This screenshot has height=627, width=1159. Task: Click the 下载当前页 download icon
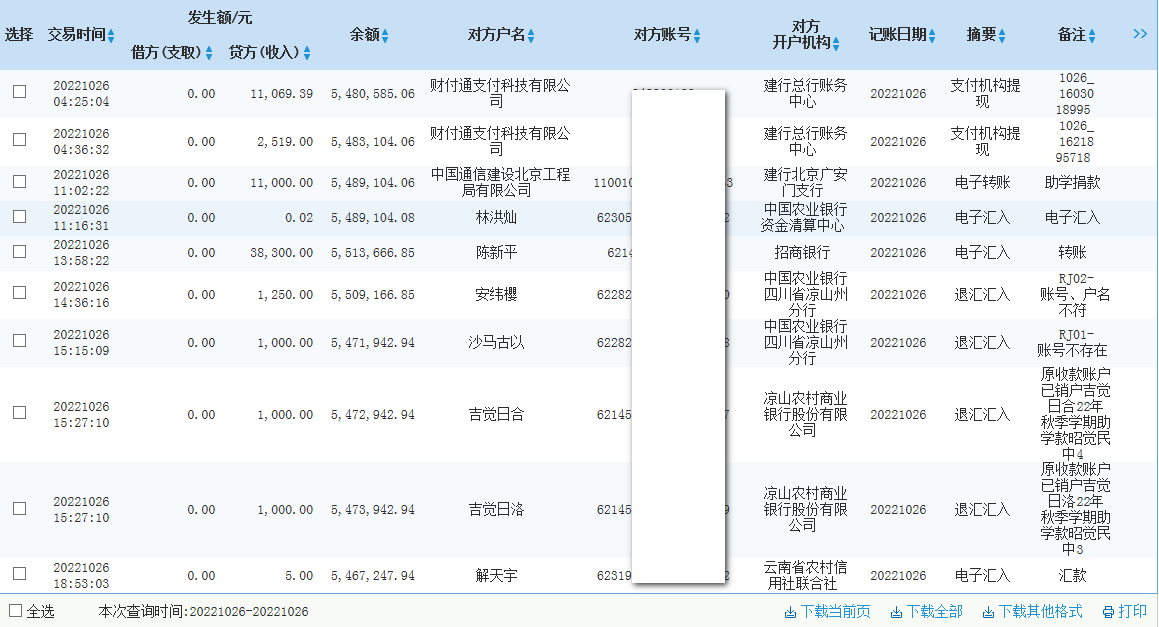790,612
